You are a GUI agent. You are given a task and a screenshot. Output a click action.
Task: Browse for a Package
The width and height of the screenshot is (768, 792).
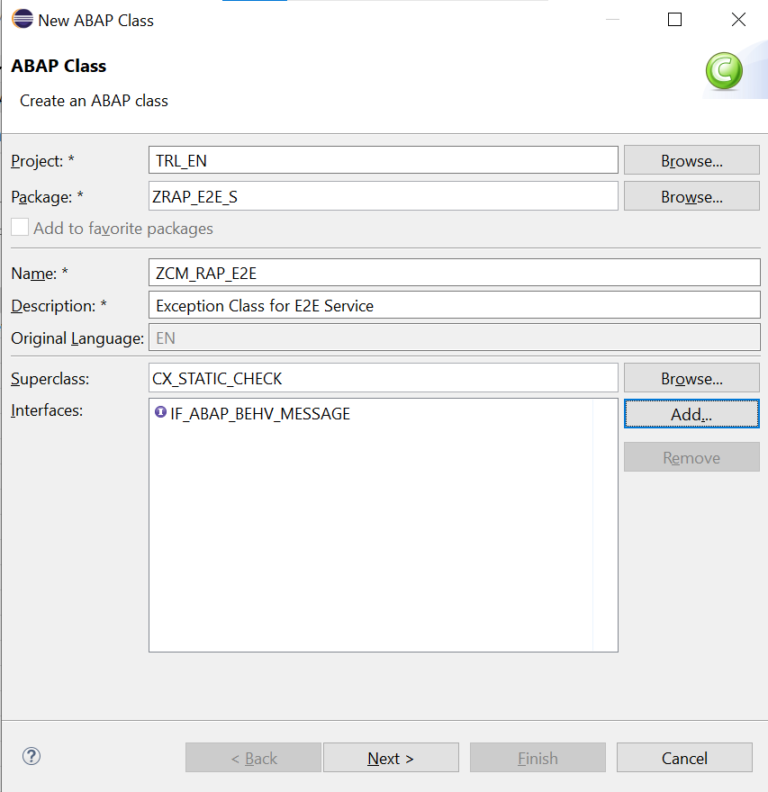coord(691,197)
